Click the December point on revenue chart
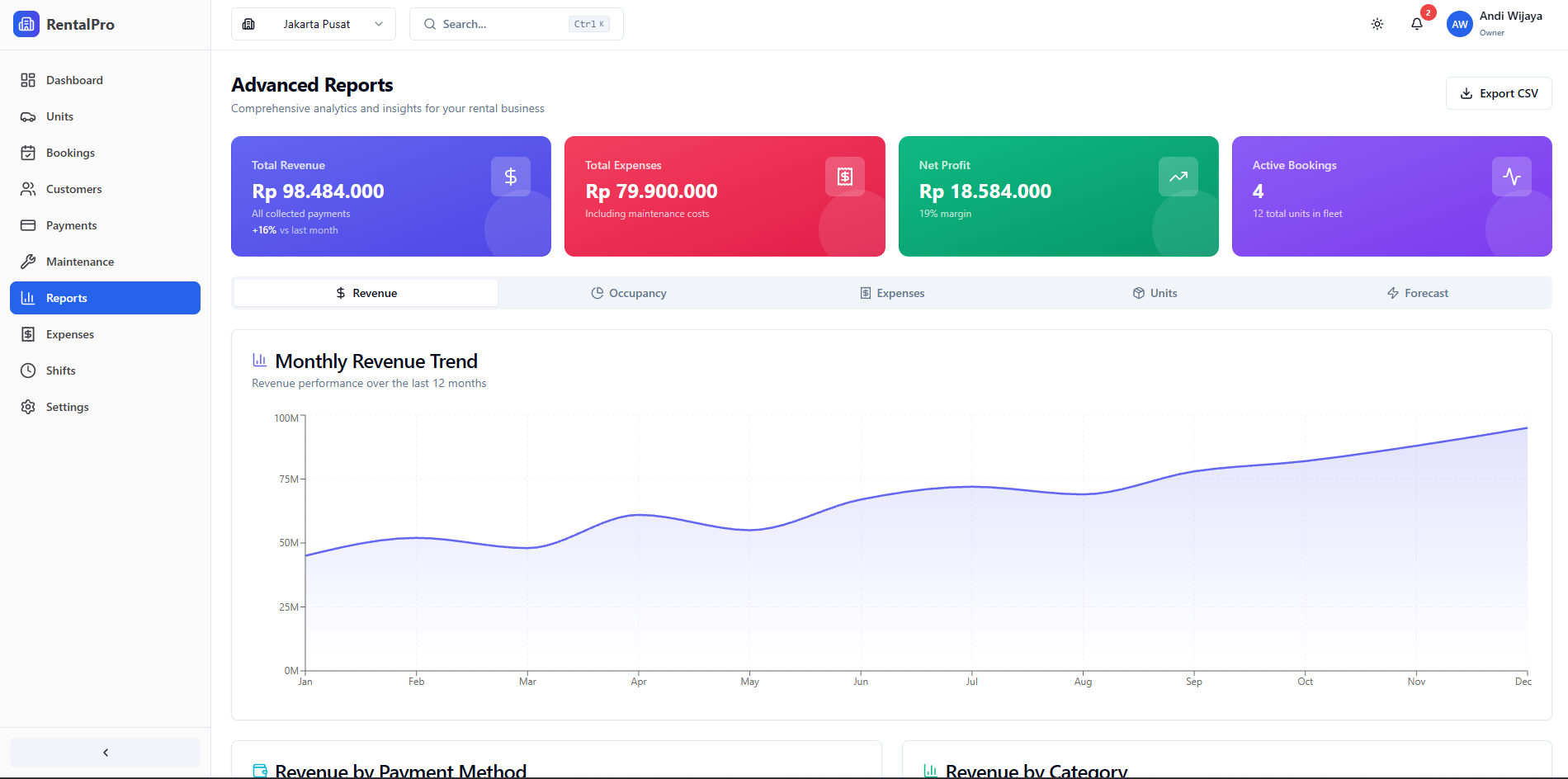Image resolution: width=1568 pixels, height=779 pixels. coord(1527,428)
